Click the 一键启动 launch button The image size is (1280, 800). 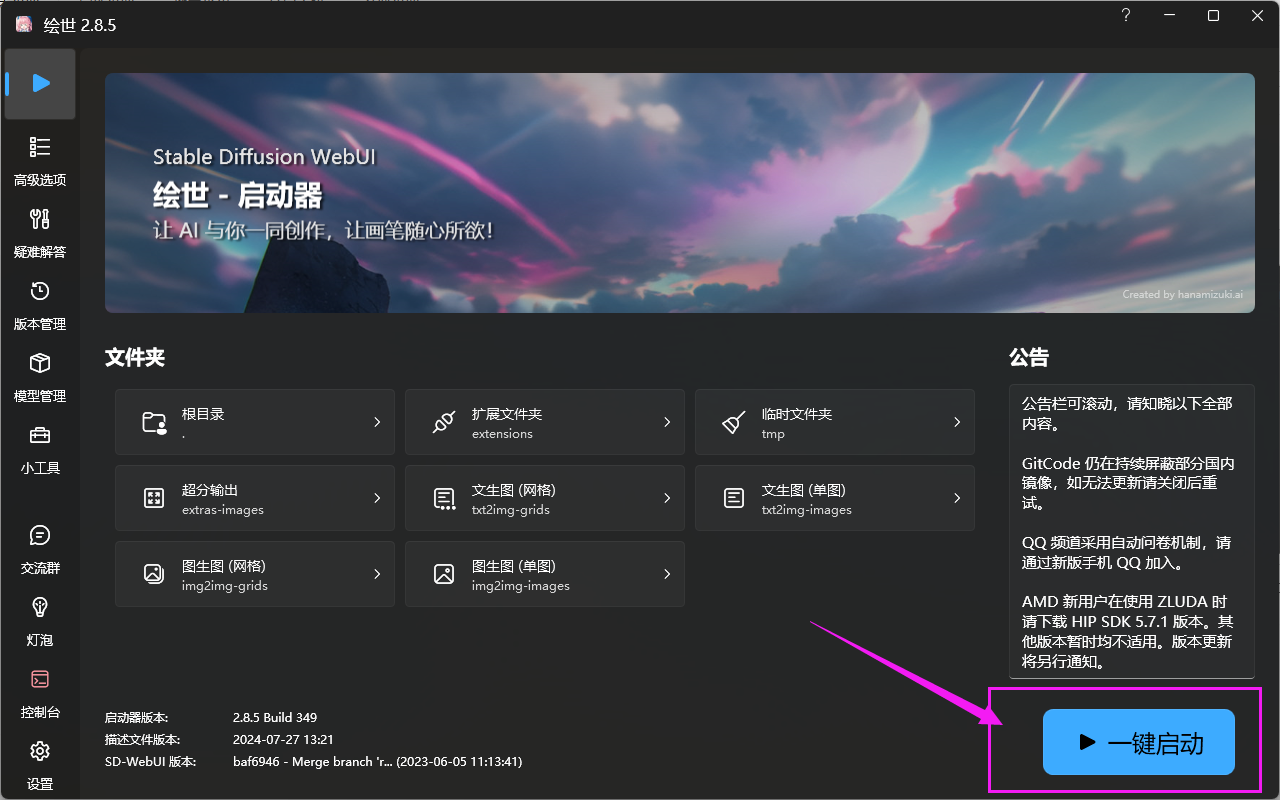click(1138, 743)
